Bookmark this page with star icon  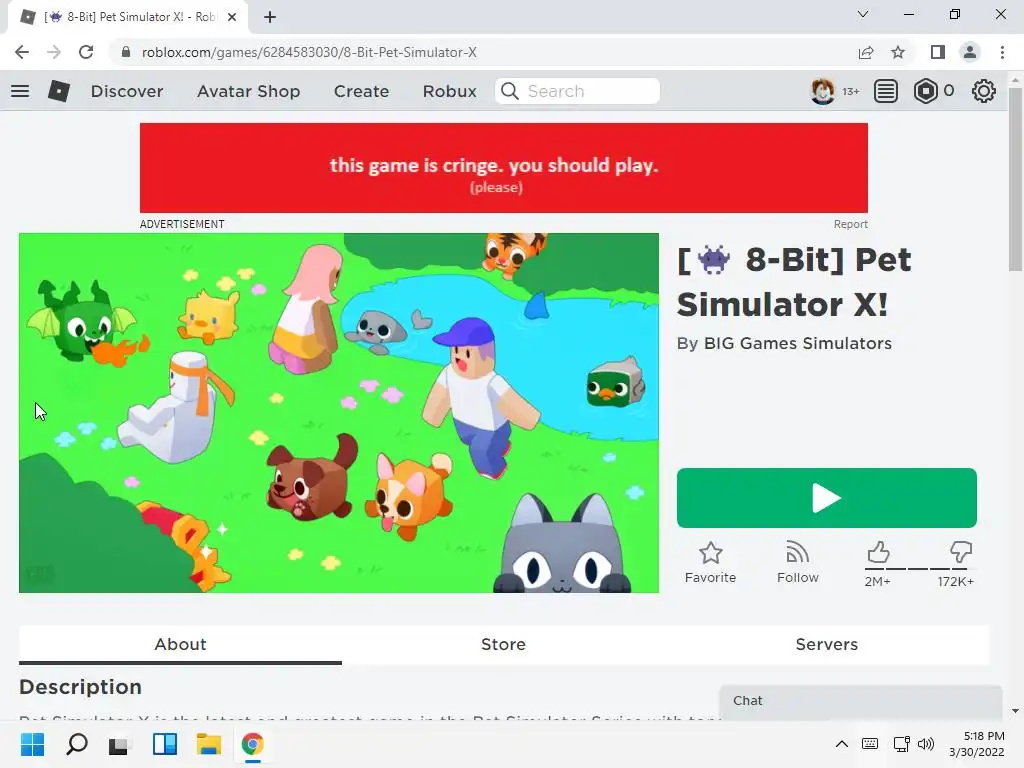click(898, 52)
